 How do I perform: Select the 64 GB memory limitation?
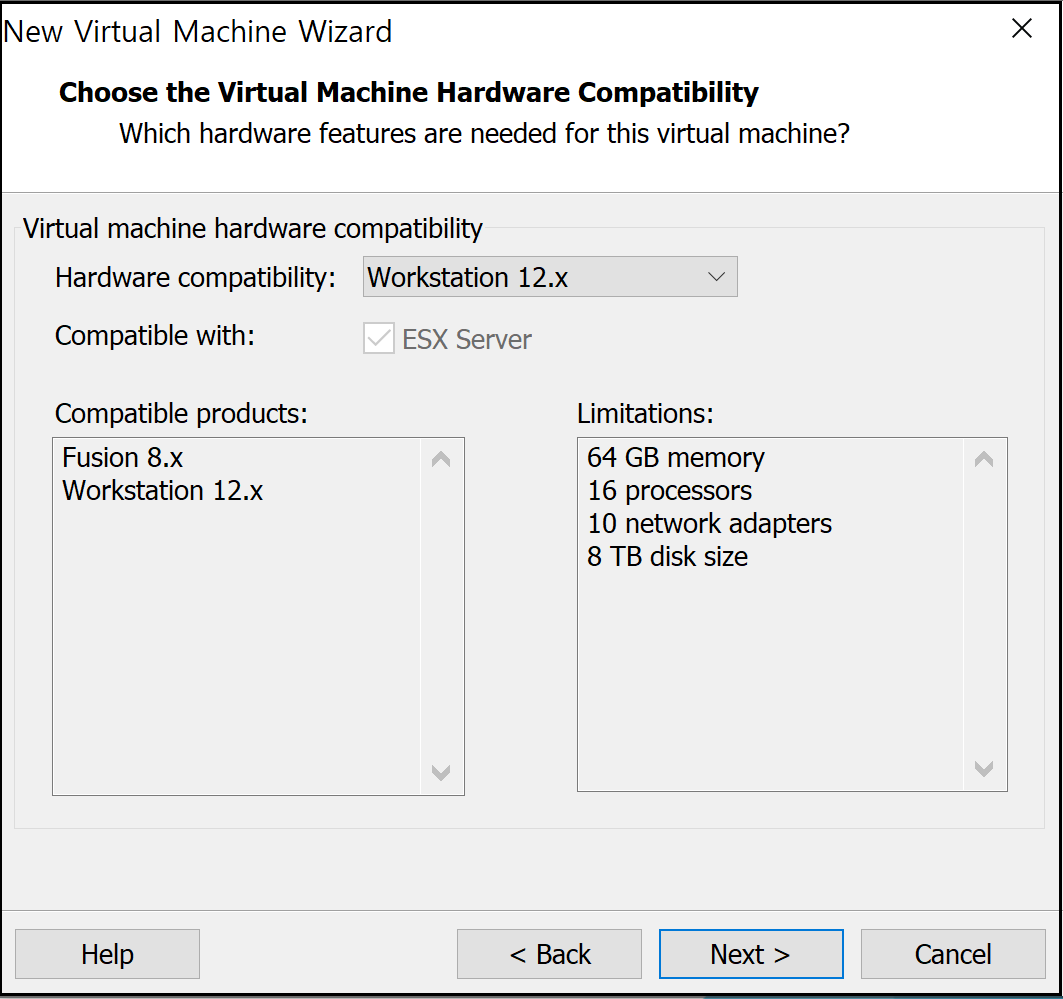pos(675,457)
